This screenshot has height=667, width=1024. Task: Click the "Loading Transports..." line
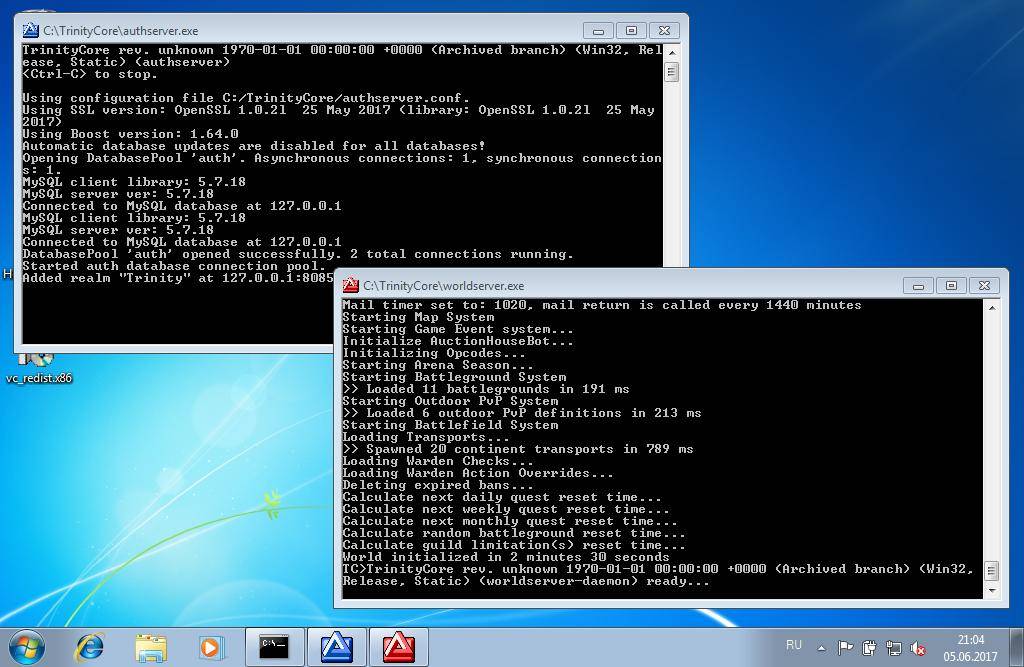coord(426,437)
